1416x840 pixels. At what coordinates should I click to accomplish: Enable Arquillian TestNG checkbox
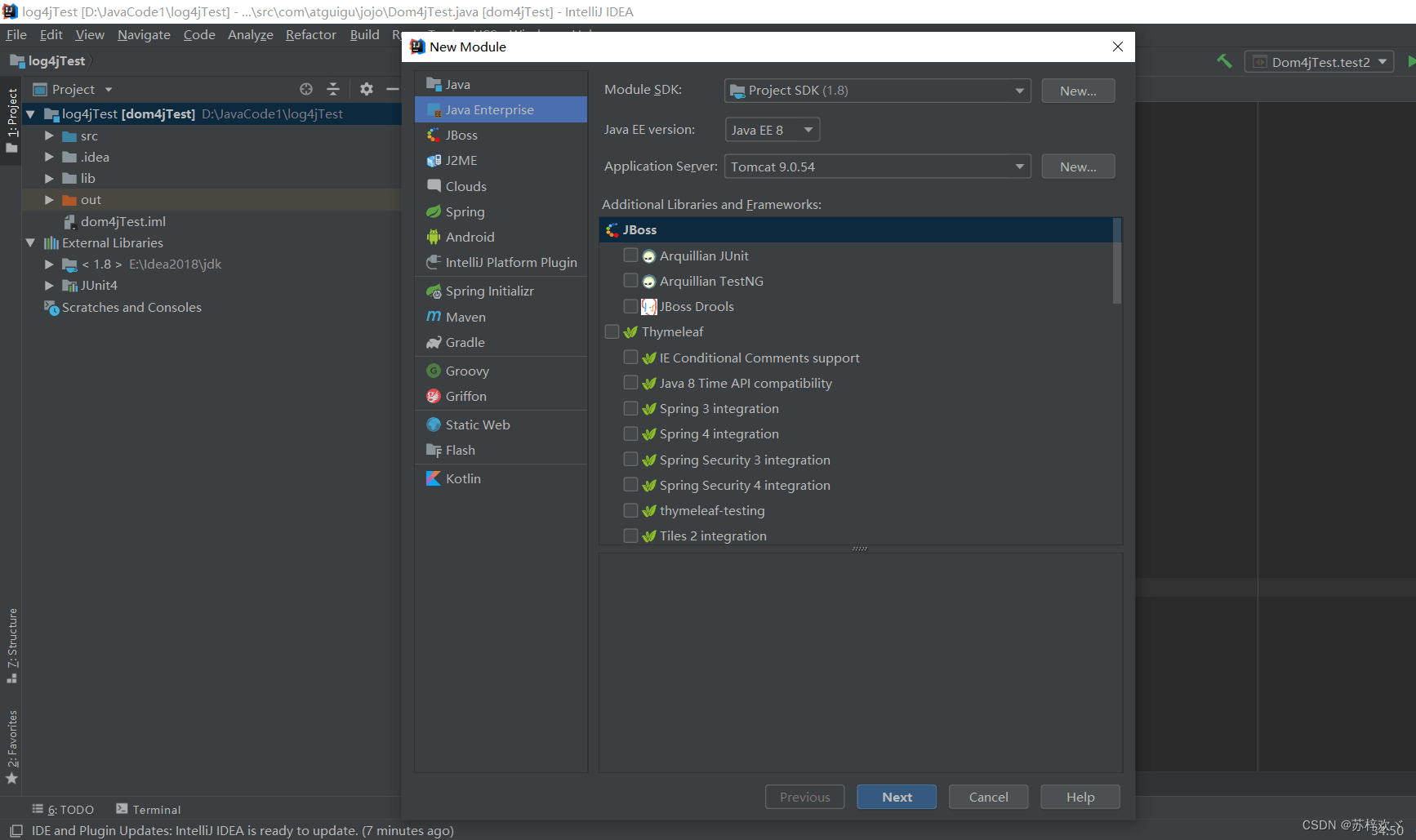pos(630,281)
